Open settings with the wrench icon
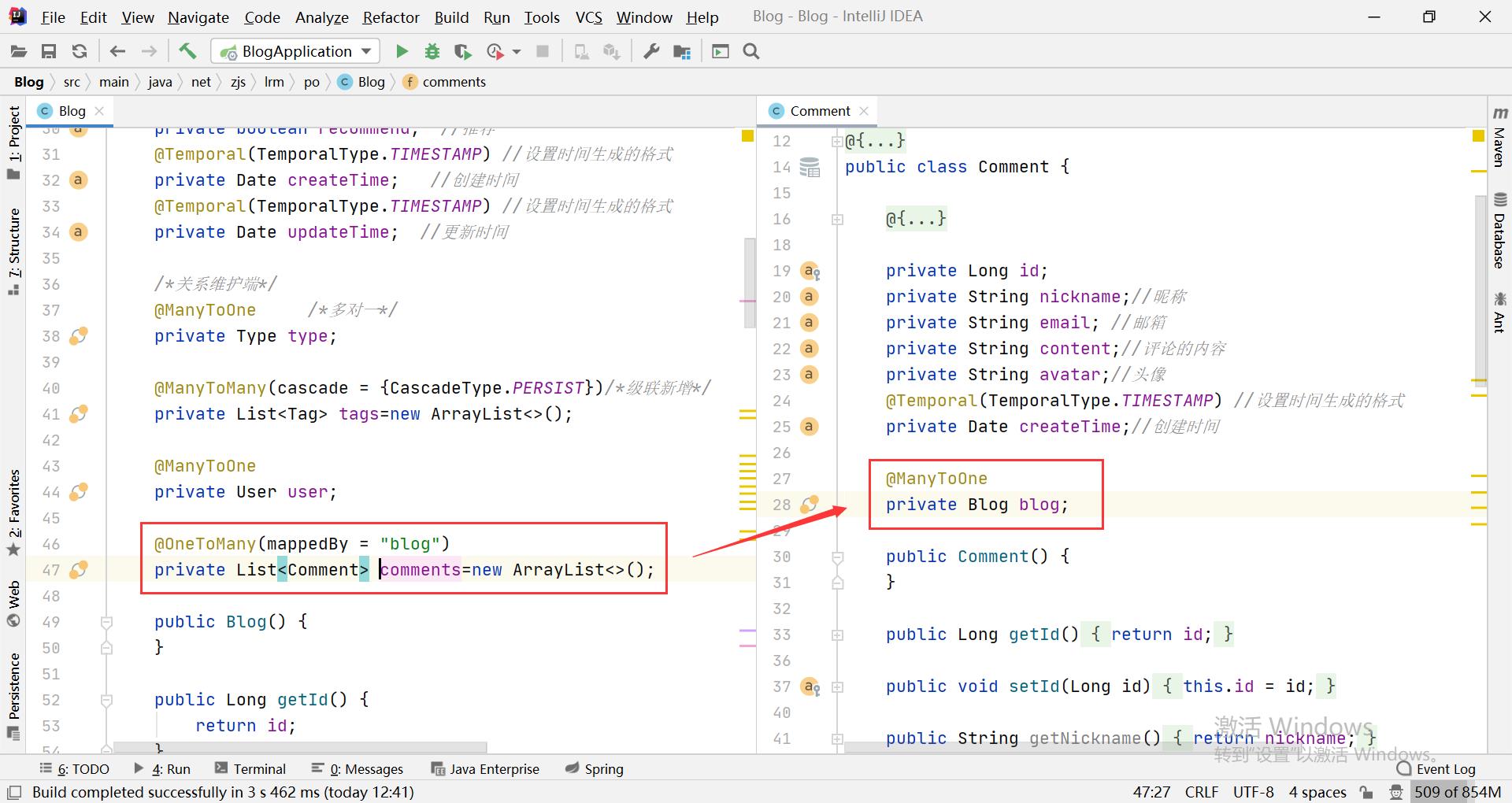 click(651, 52)
